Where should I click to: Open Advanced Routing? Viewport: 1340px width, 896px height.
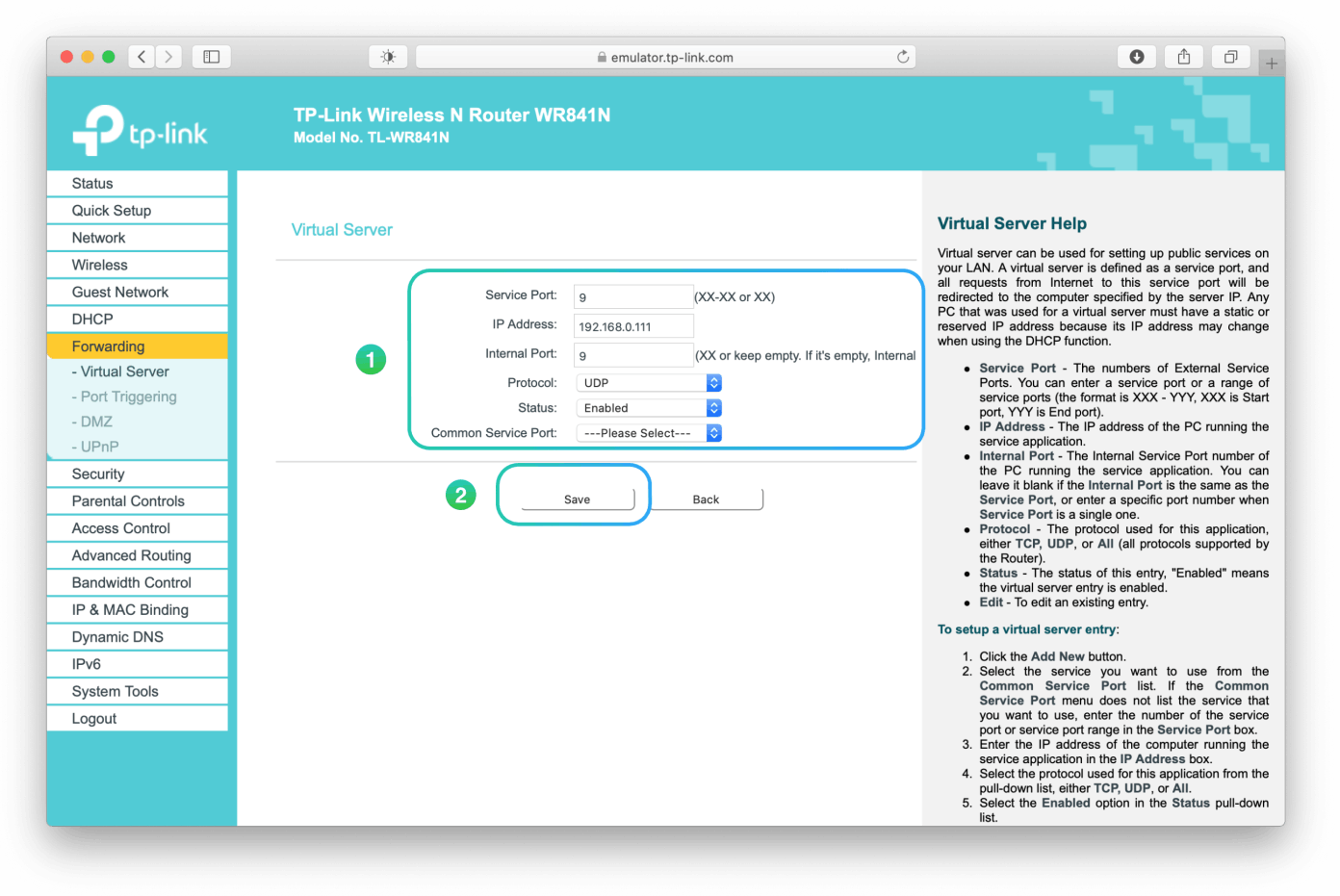pyautogui.click(x=137, y=555)
